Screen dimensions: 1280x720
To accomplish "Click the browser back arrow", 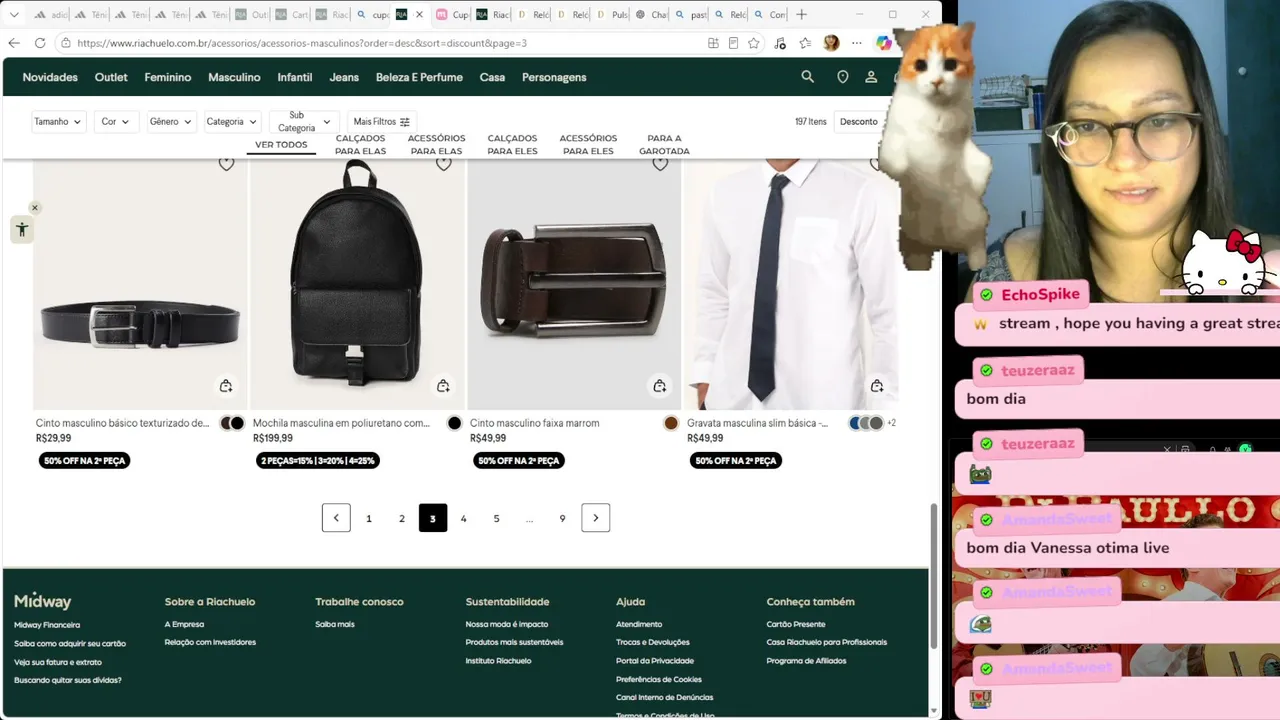I will tap(14, 43).
